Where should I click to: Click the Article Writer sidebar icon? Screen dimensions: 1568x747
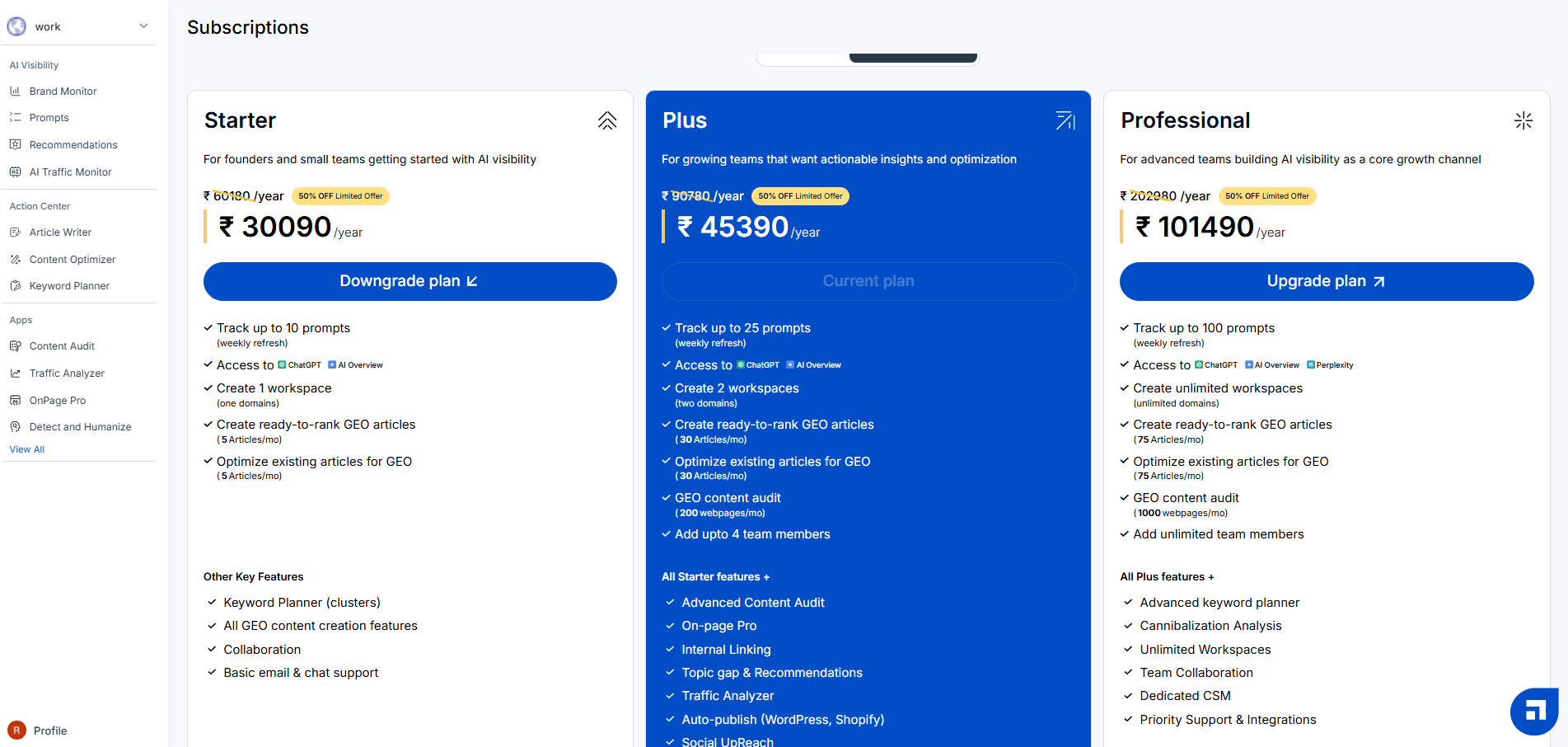15,233
